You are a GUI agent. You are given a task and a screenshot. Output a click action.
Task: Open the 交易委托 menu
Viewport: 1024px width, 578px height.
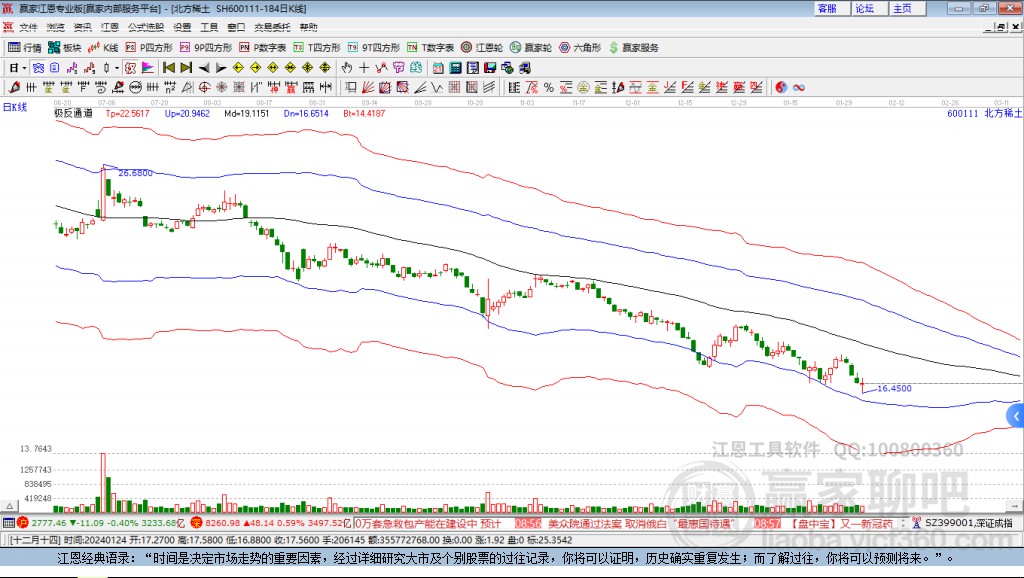(272, 27)
